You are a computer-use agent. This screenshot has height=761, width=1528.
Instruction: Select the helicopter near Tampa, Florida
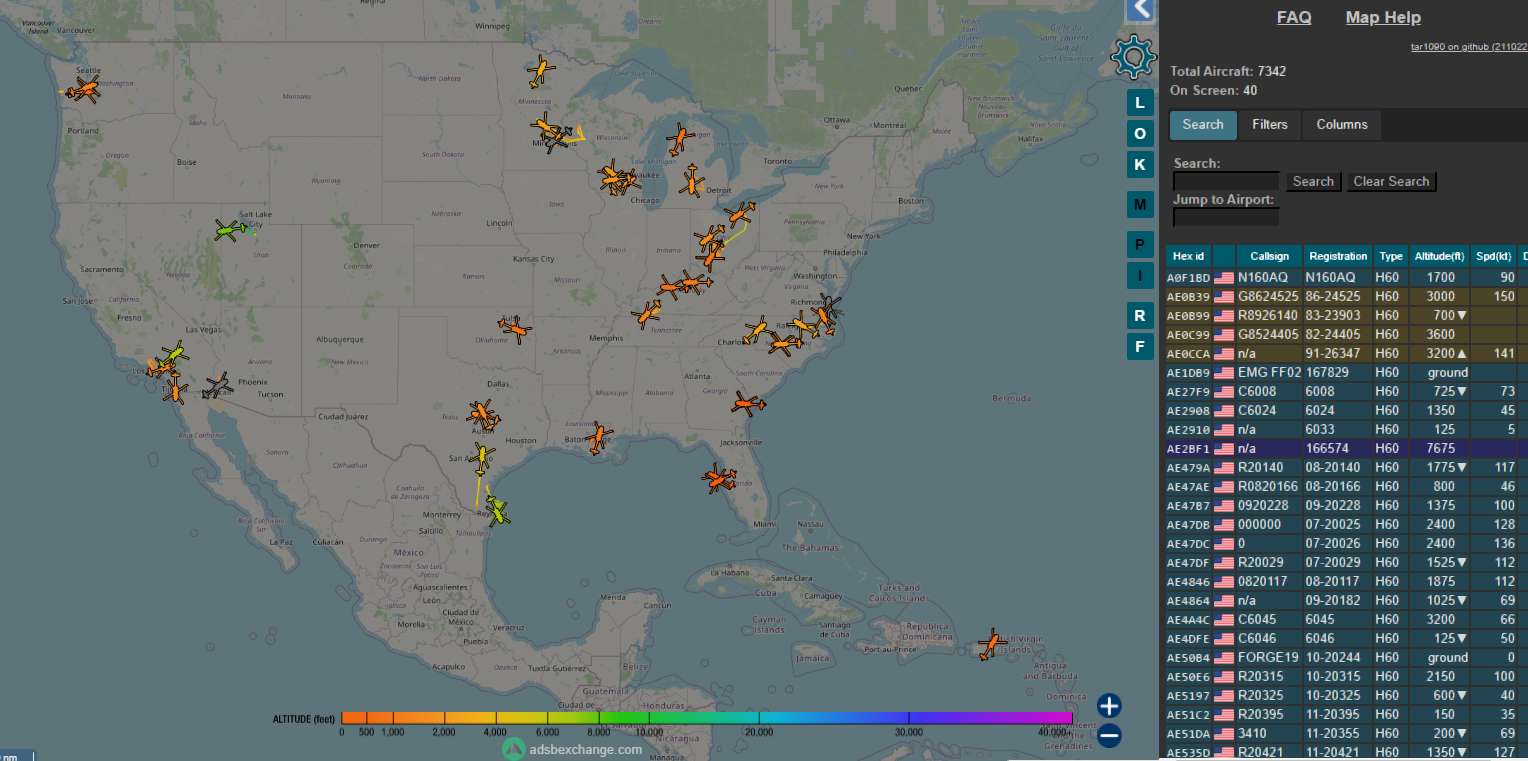pyautogui.click(x=718, y=479)
